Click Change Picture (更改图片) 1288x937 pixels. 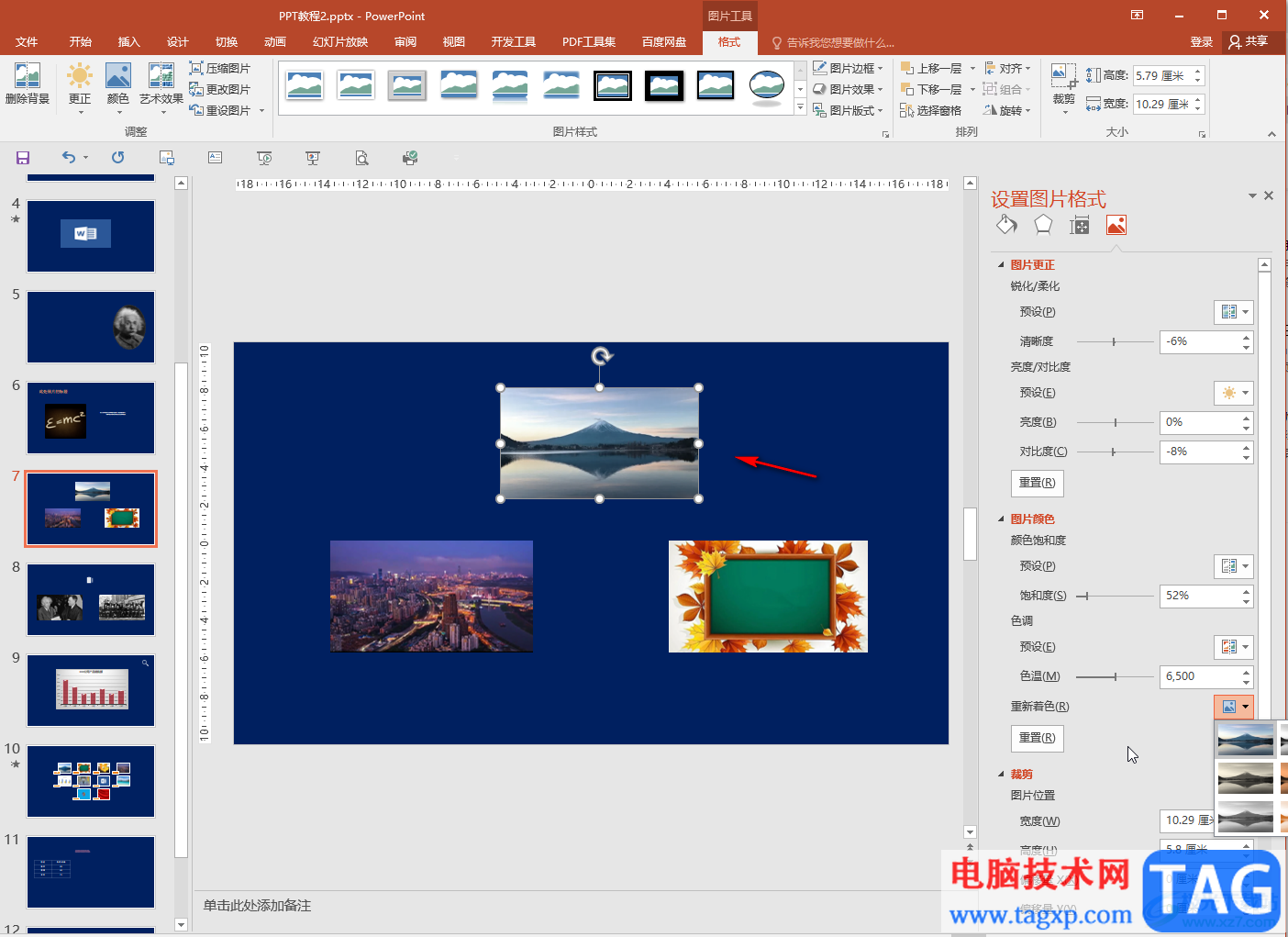(x=220, y=89)
